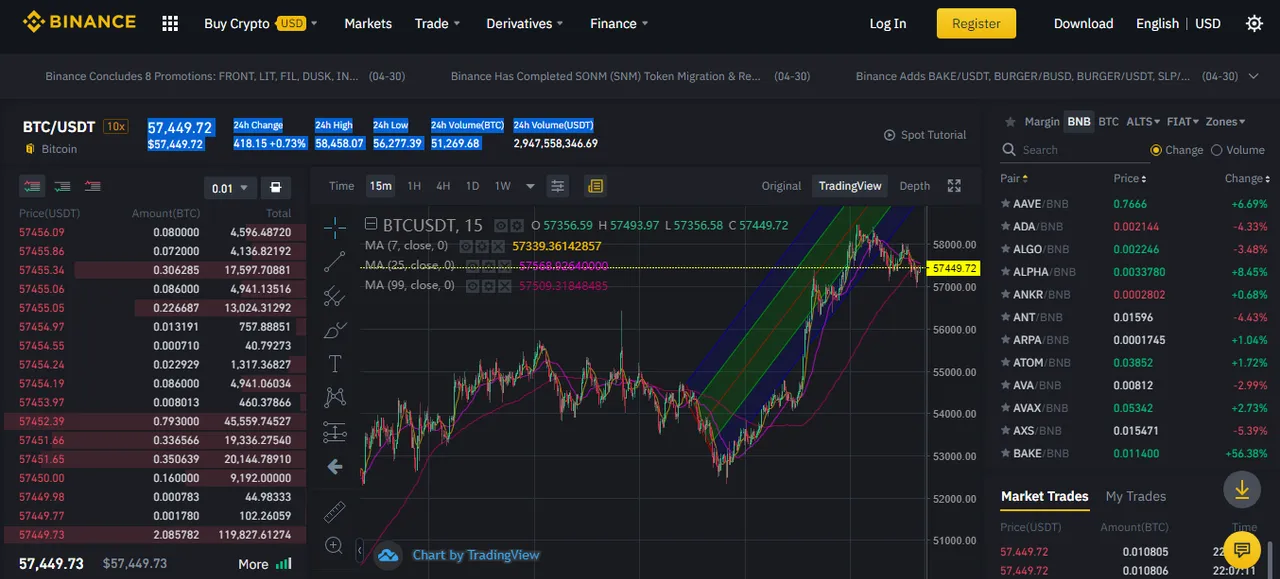Viewport: 1280px width, 579px height.
Task: Select the long position prediction tool
Action: point(335,432)
